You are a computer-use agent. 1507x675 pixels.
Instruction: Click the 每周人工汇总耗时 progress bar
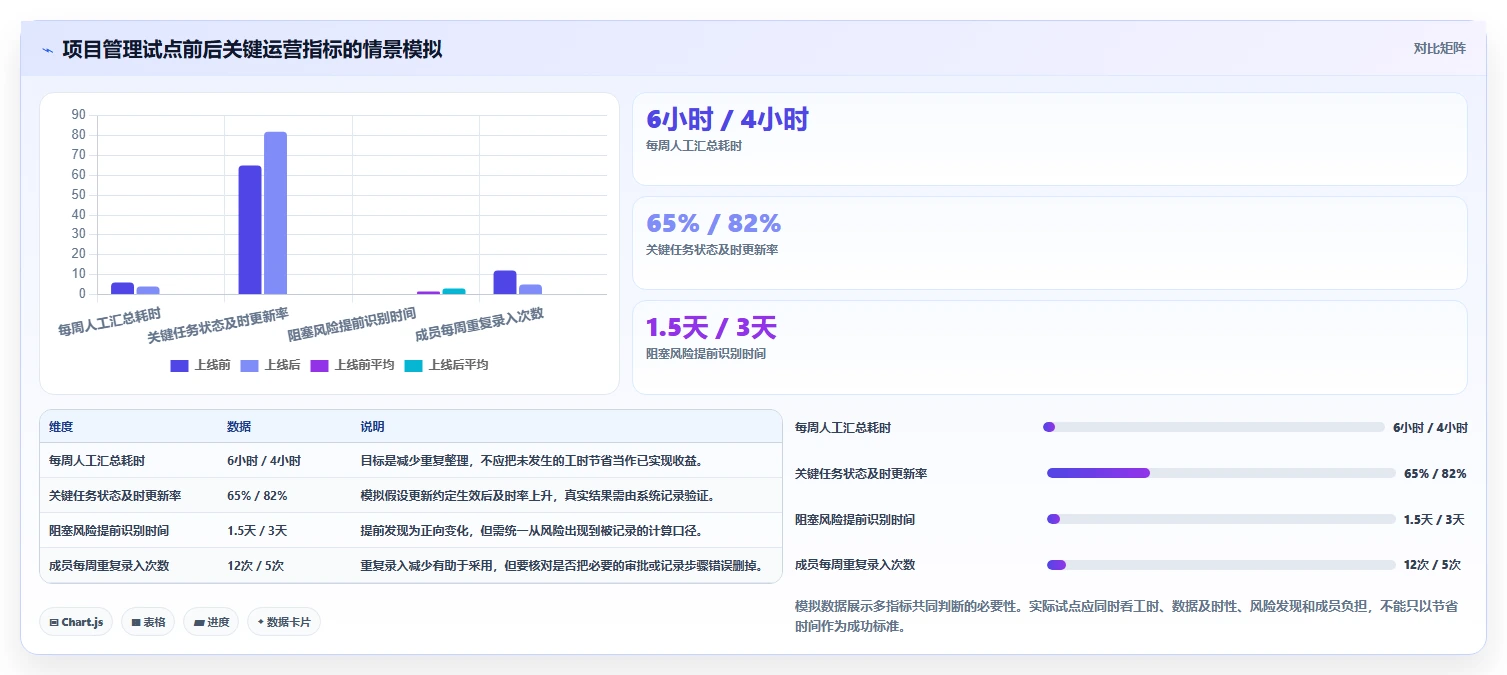coord(1213,427)
